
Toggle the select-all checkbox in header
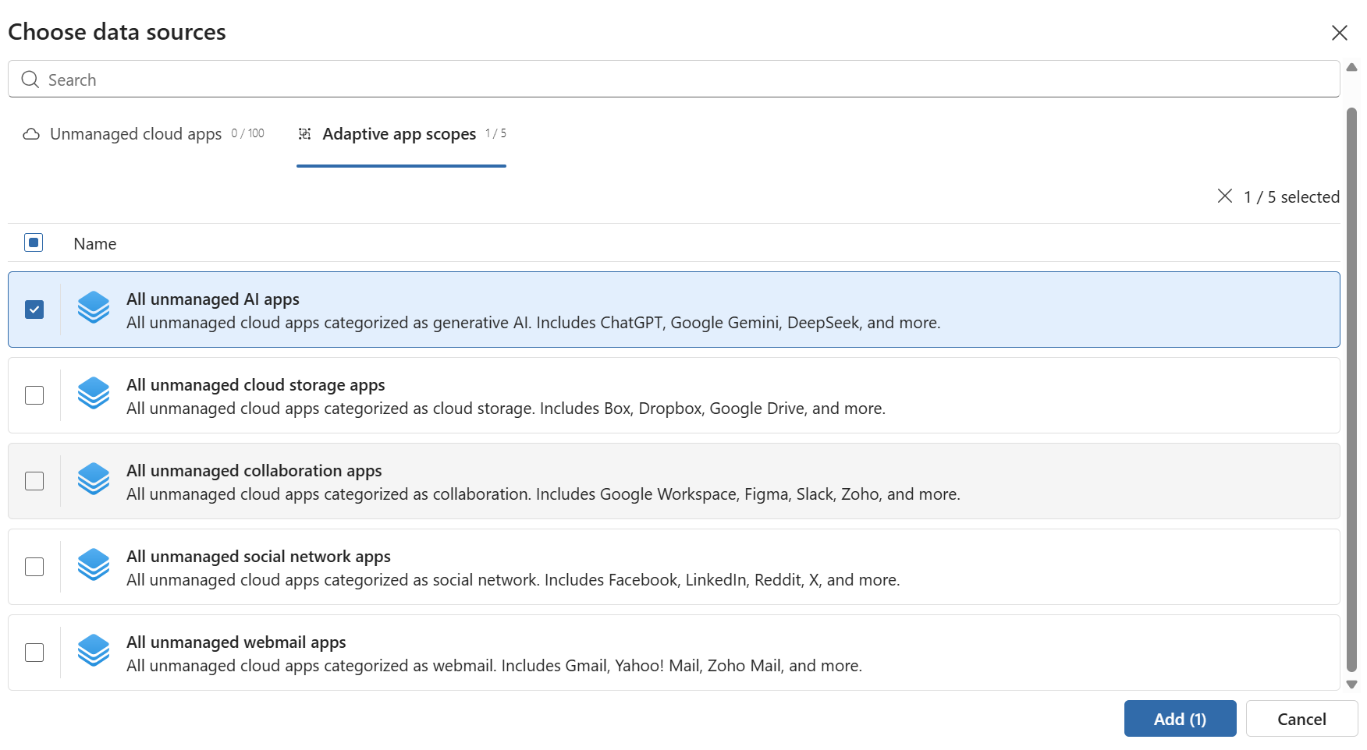click(x=34, y=243)
